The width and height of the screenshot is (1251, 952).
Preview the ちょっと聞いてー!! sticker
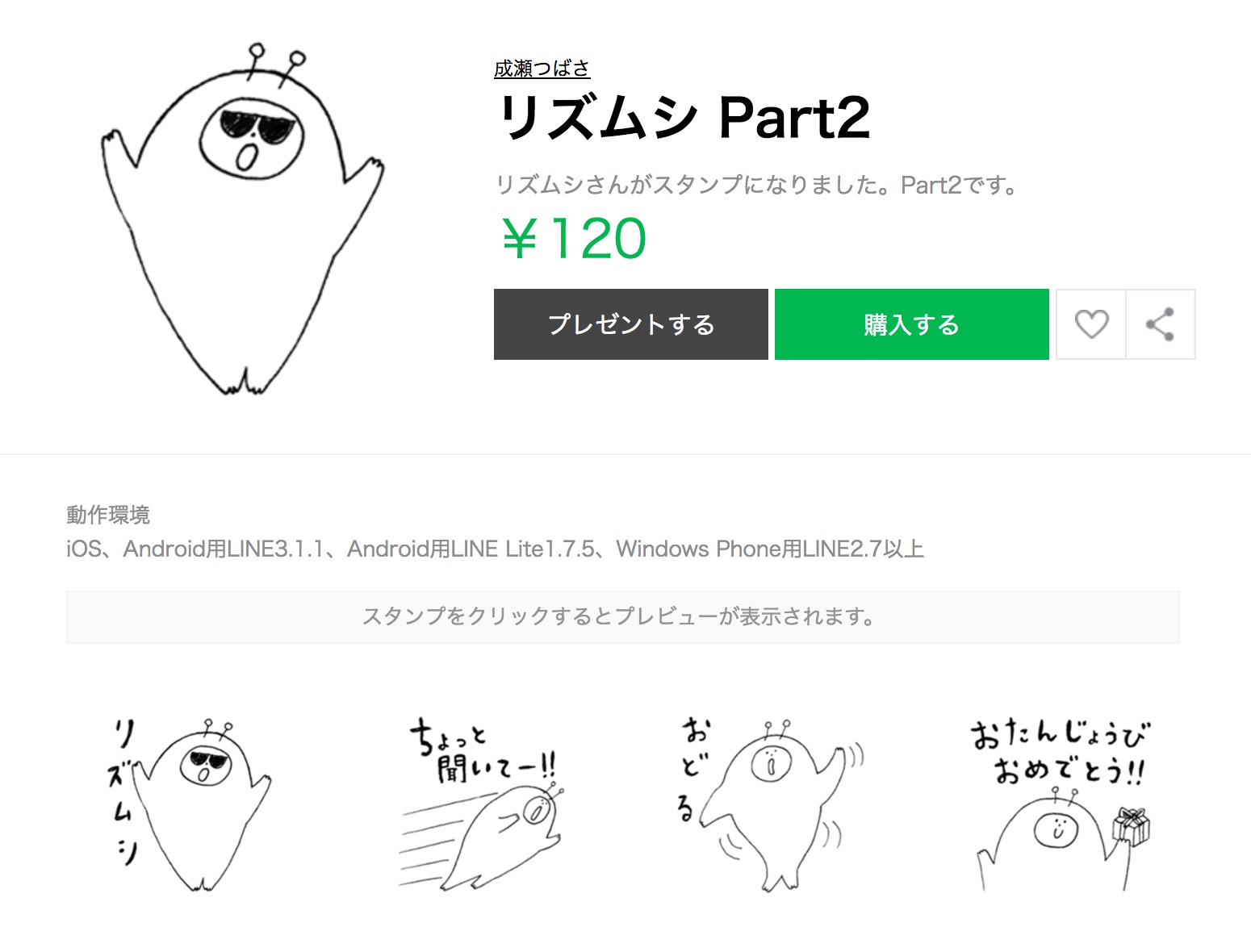(x=481, y=804)
